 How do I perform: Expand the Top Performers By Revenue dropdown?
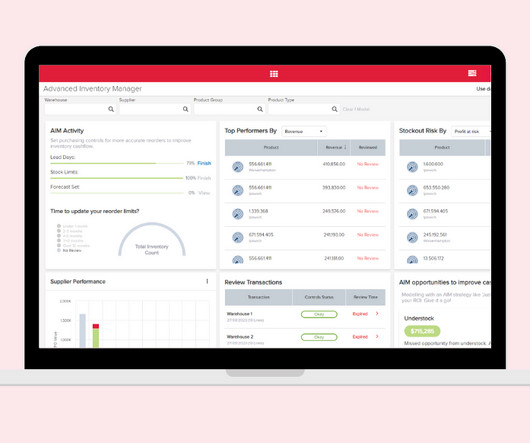[304, 131]
